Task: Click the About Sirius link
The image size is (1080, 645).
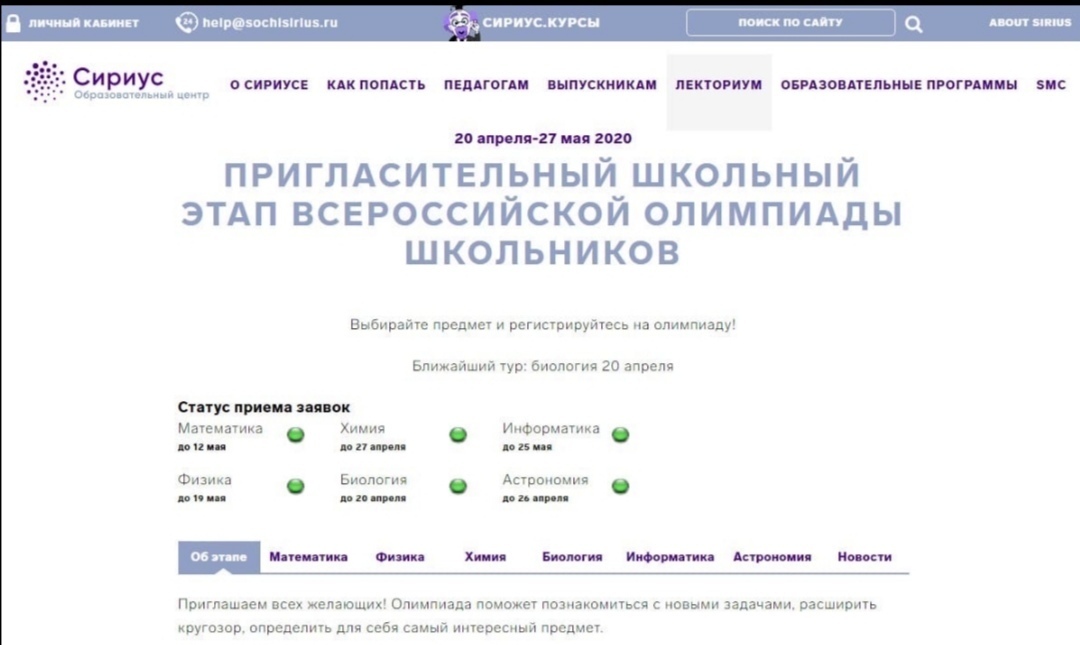Action: coord(1029,23)
